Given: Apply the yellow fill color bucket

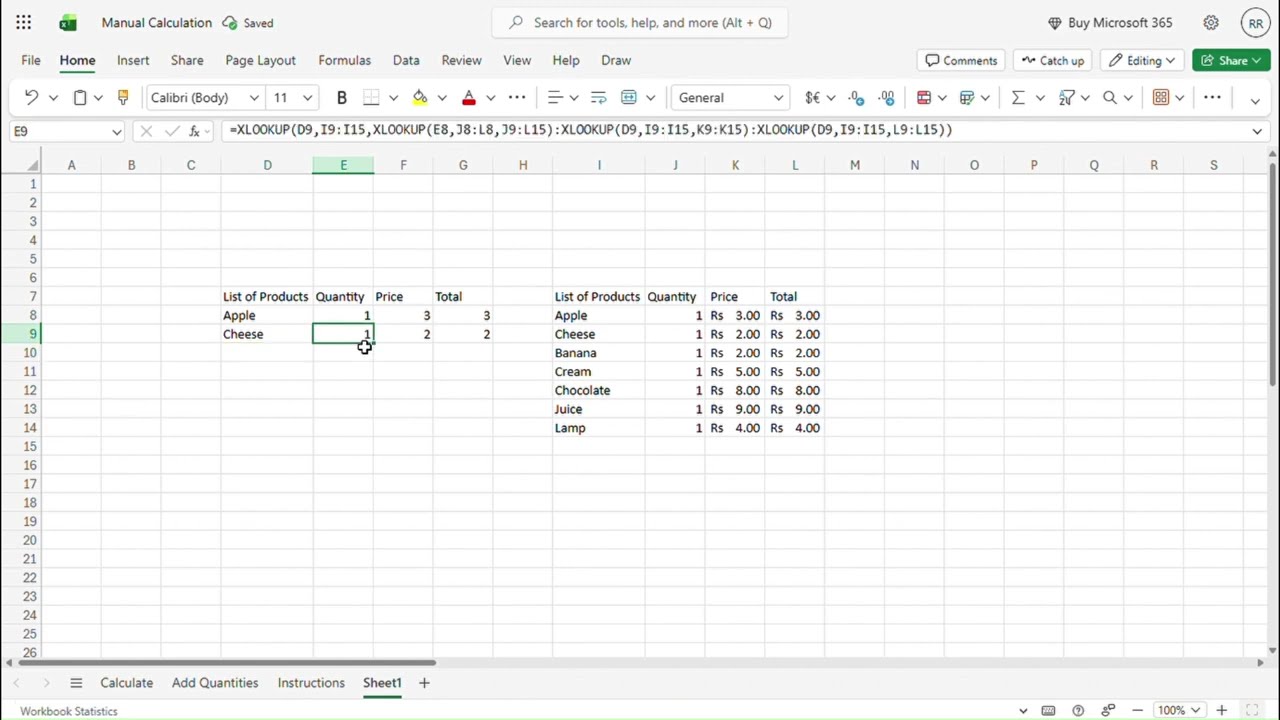Looking at the screenshot, I should coord(420,97).
